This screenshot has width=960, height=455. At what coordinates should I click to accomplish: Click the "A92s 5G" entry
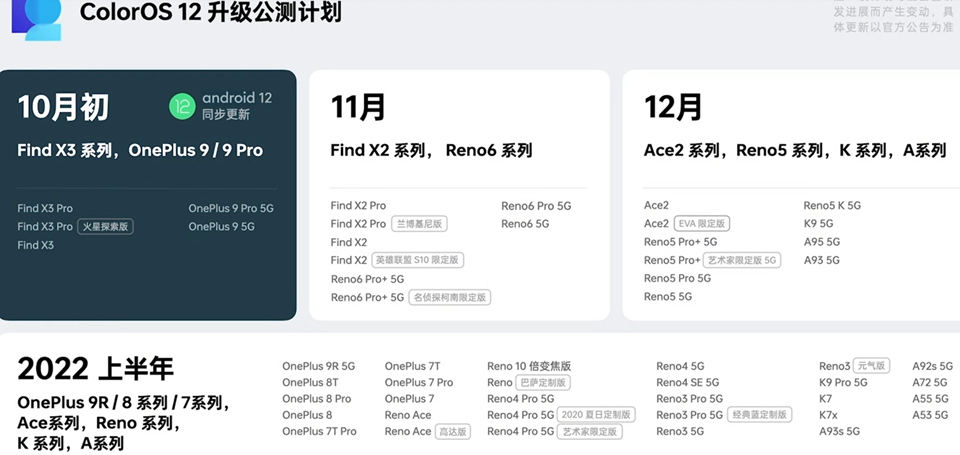pyautogui.click(x=932, y=366)
